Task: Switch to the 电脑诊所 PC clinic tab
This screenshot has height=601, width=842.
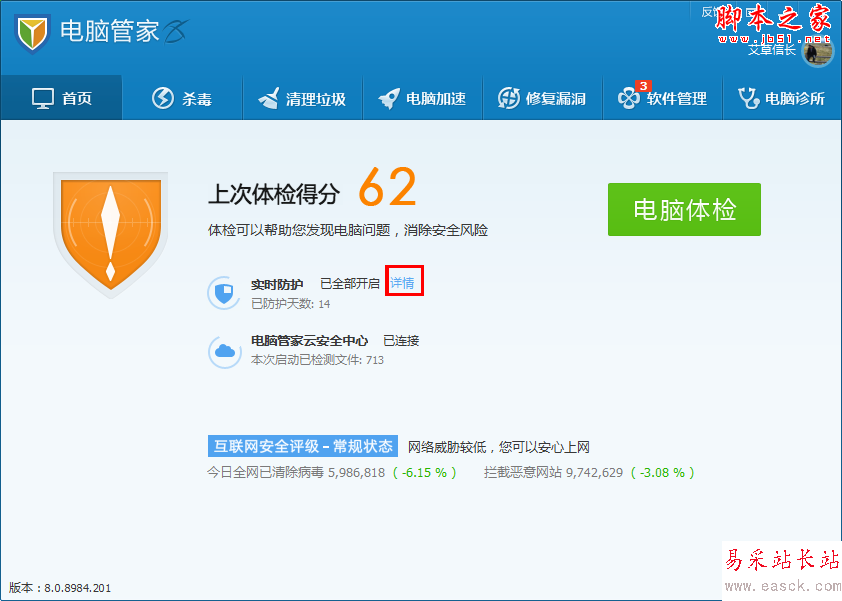Action: 782,98
